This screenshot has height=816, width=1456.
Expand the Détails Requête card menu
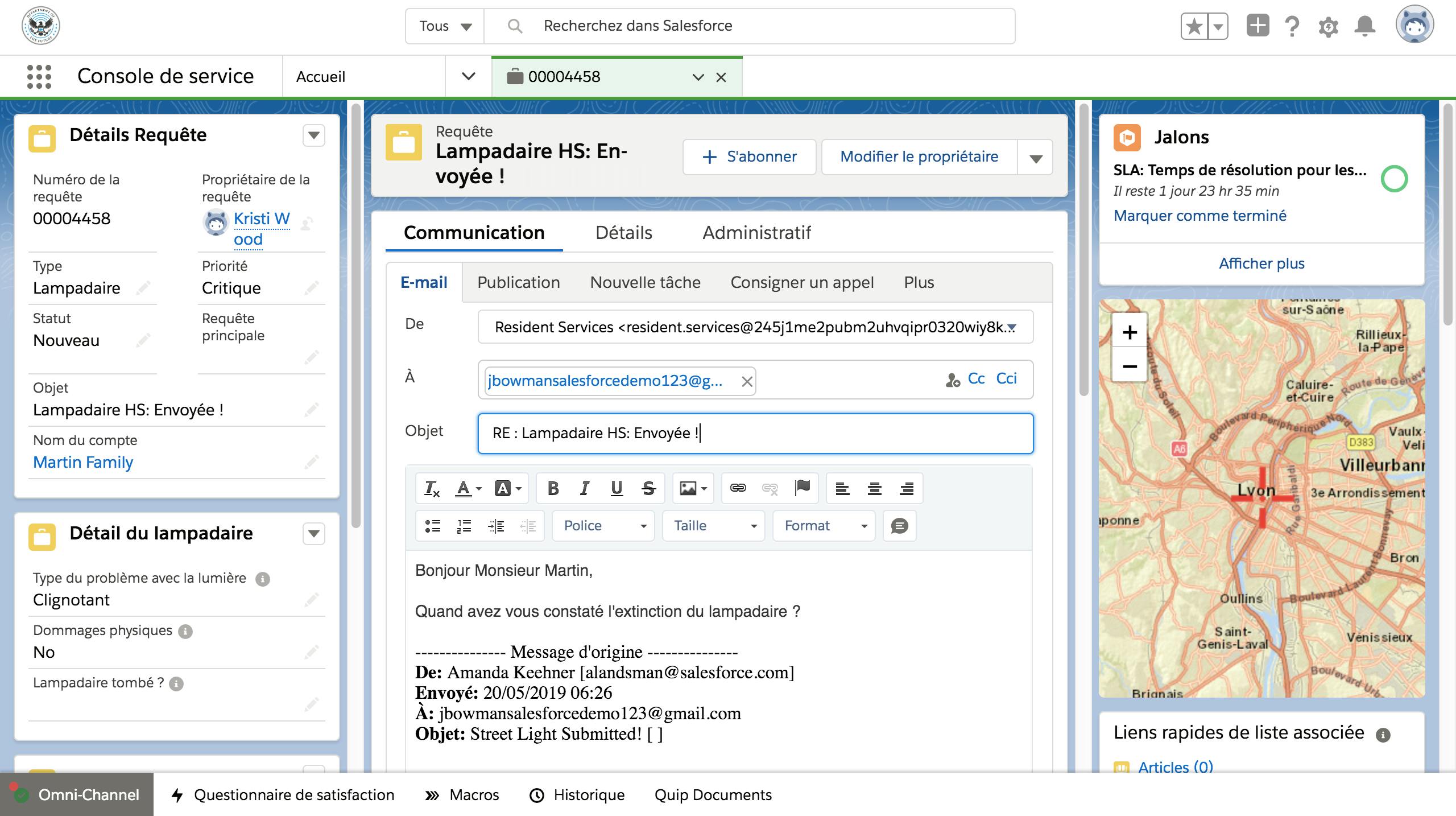pos(313,135)
